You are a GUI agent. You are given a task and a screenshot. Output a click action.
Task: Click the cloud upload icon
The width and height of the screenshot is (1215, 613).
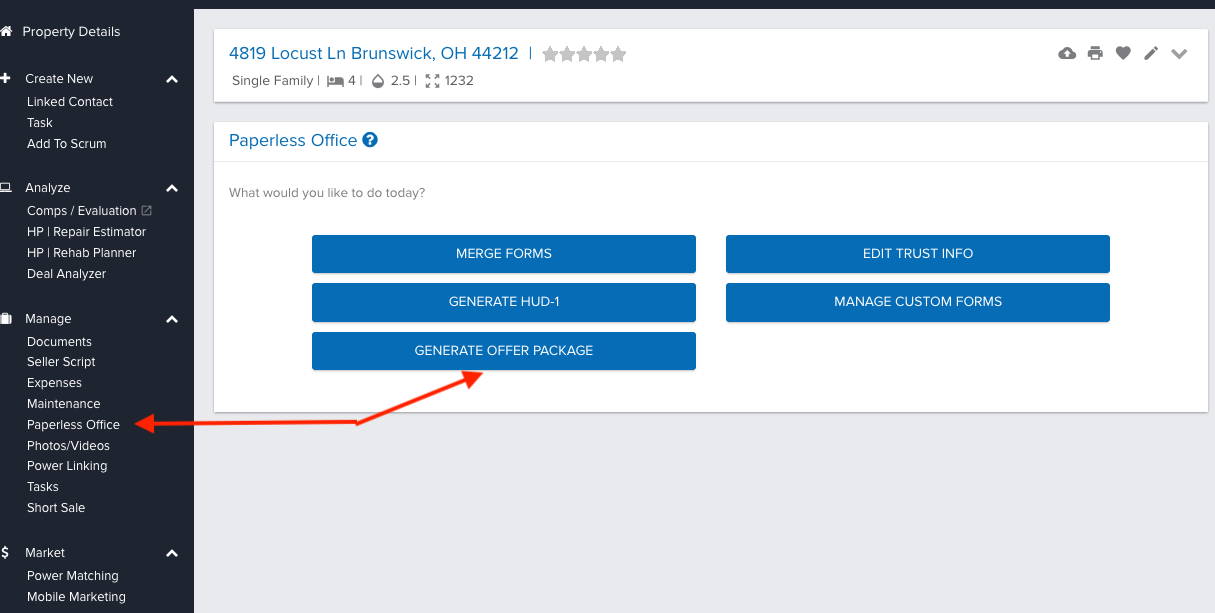[x=1067, y=54]
